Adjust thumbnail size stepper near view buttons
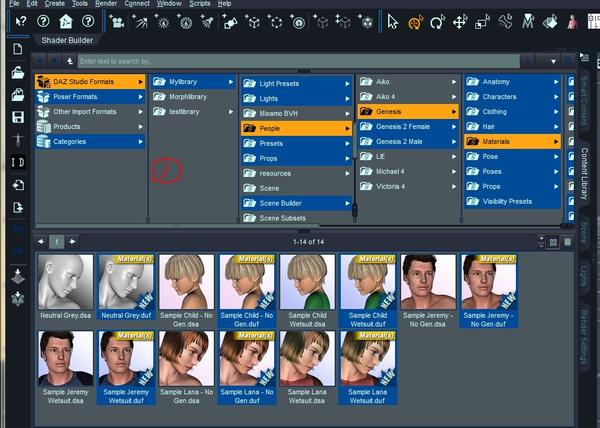This screenshot has height=428, width=600. (x=541, y=242)
